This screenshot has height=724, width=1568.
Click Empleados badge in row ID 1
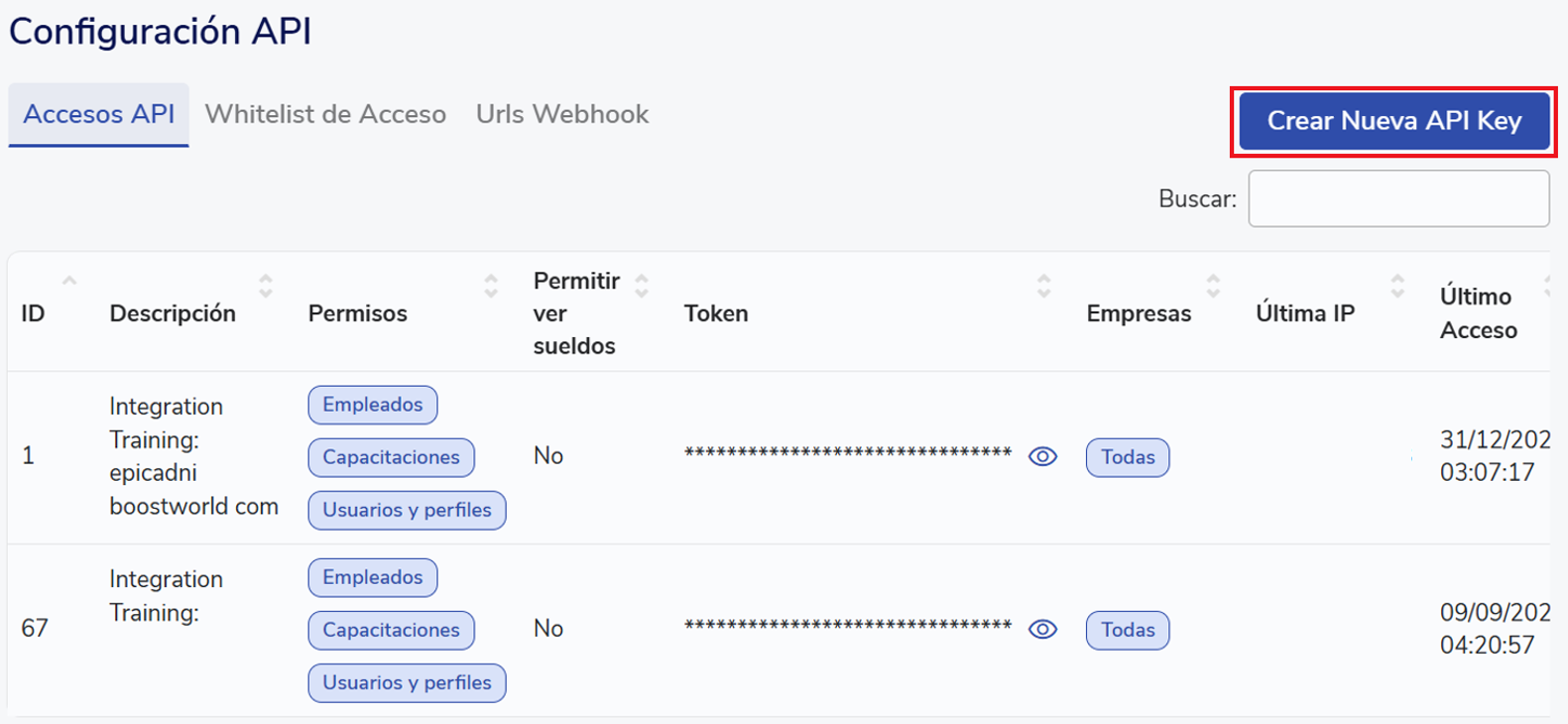point(372,405)
